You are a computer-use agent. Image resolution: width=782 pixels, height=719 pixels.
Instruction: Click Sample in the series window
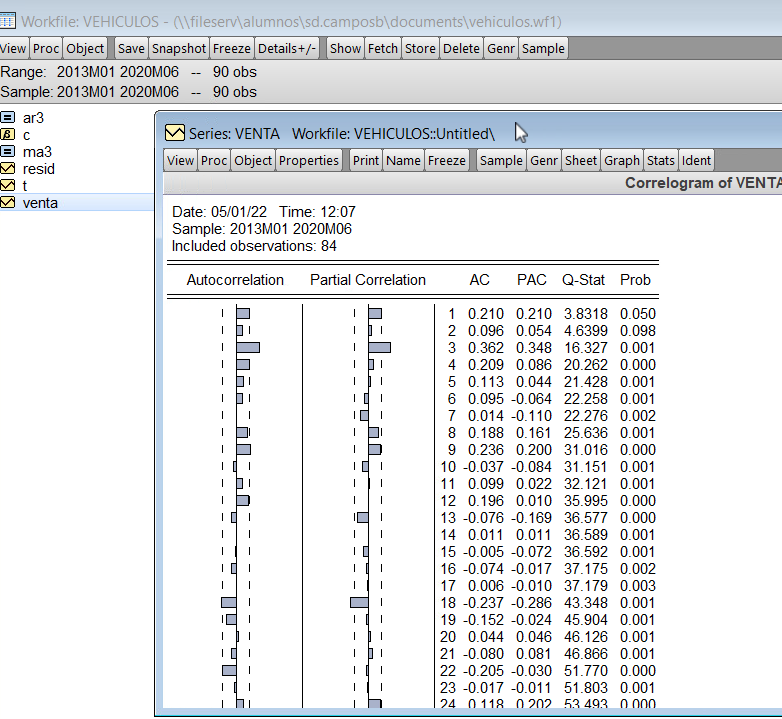pyautogui.click(x=501, y=160)
